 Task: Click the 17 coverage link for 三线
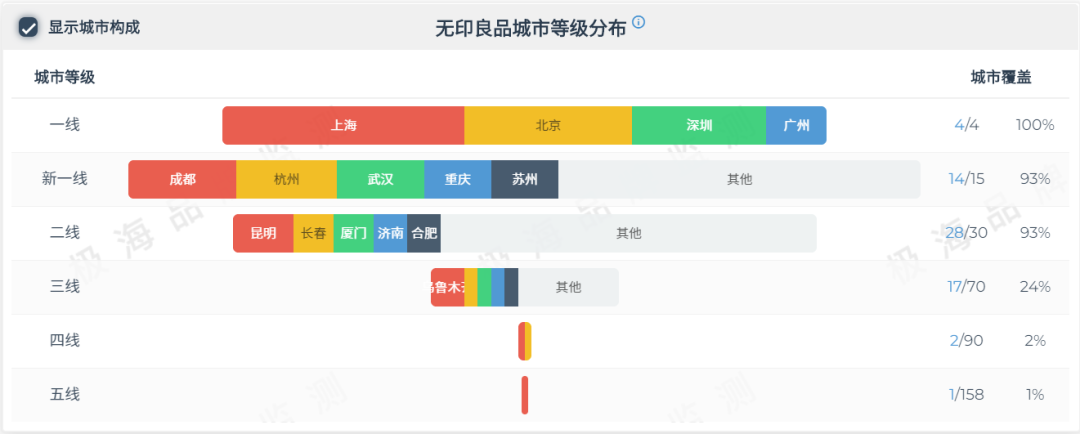(x=954, y=287)
